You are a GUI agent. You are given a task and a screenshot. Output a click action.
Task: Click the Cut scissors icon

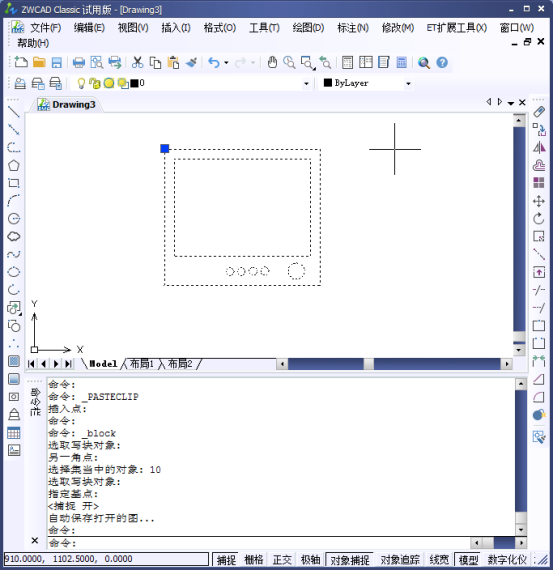click(x=137, y=62)
